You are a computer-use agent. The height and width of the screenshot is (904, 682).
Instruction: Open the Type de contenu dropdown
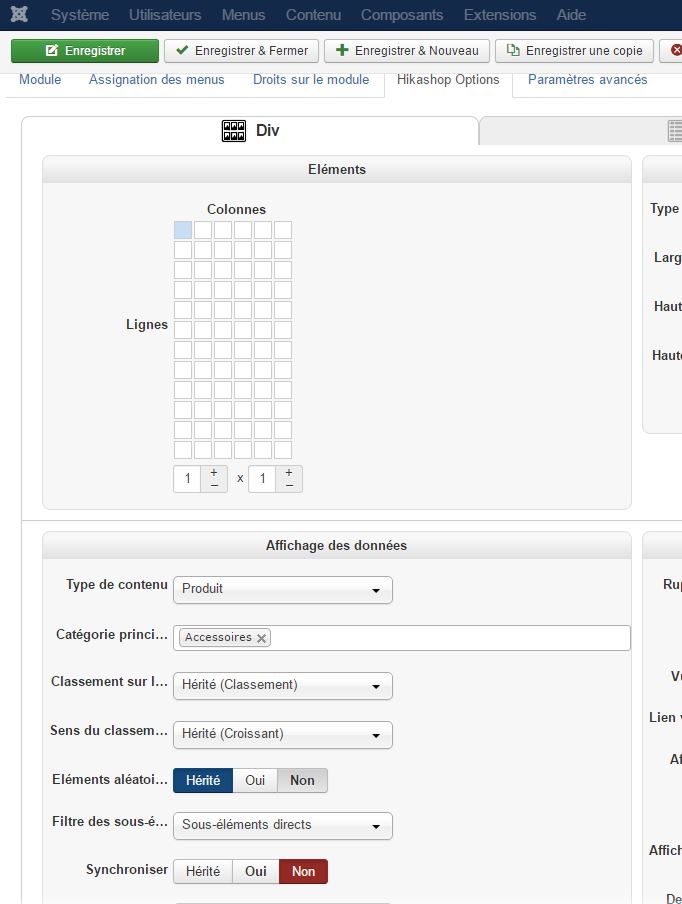click(282, 590)
